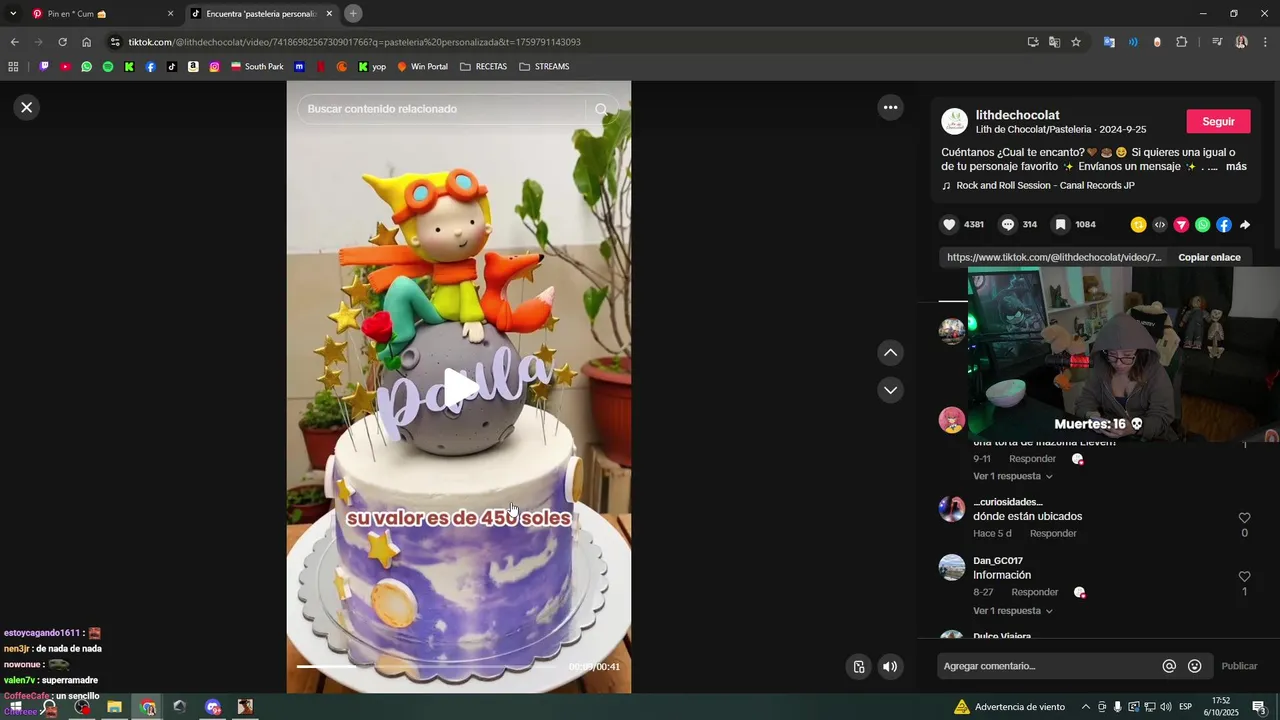The image size is (1280, 720).
Task: Save video with bookmark icon
Action: 1061,225
